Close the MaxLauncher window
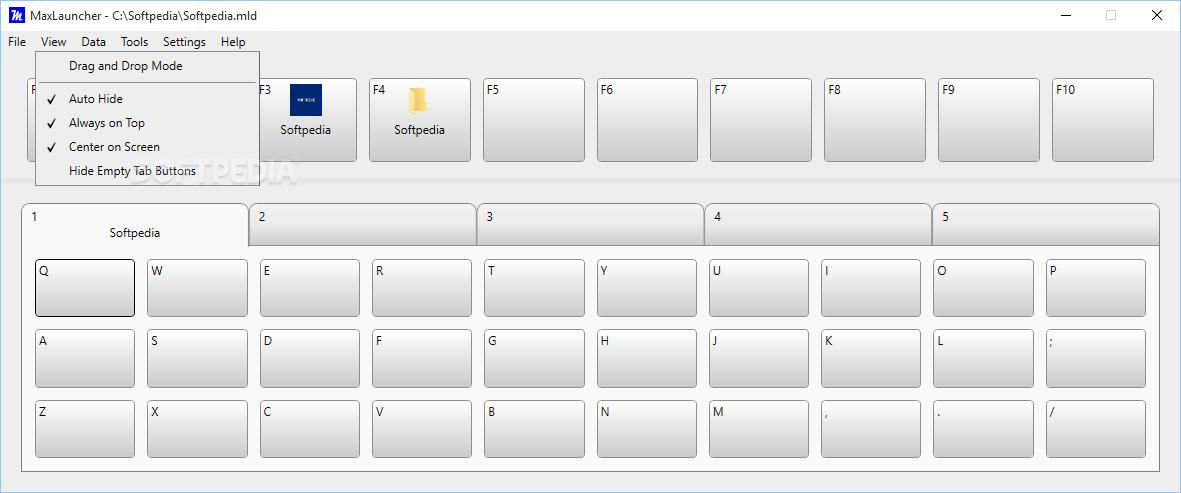Viewport: 1181px width, 493px height. coord(1157,15)
